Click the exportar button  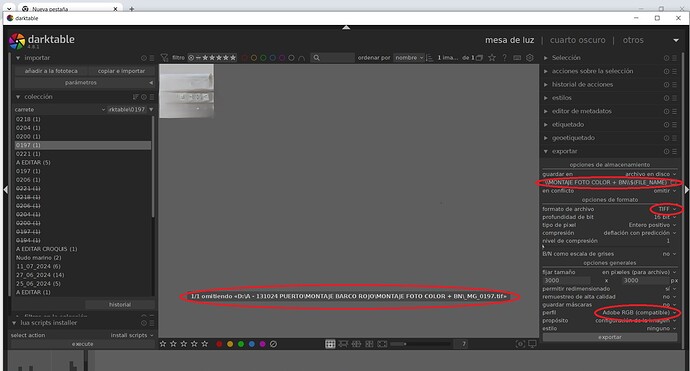609,337
